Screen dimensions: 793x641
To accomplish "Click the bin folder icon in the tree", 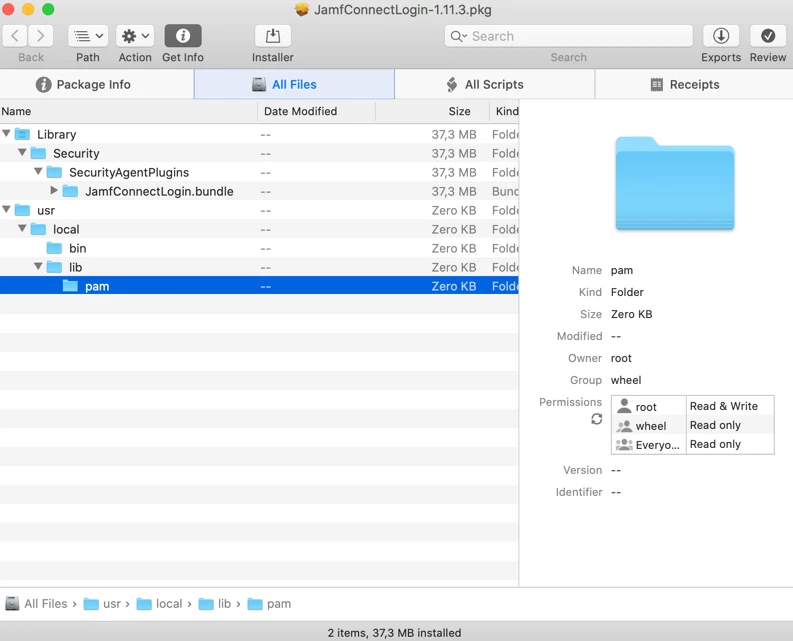I will 54,248.
